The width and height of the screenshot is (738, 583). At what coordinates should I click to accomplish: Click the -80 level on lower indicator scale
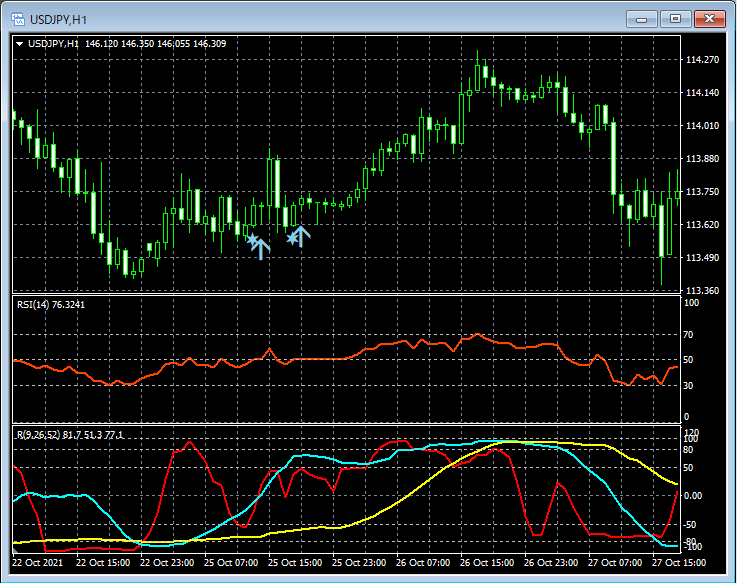coord(690,542)
